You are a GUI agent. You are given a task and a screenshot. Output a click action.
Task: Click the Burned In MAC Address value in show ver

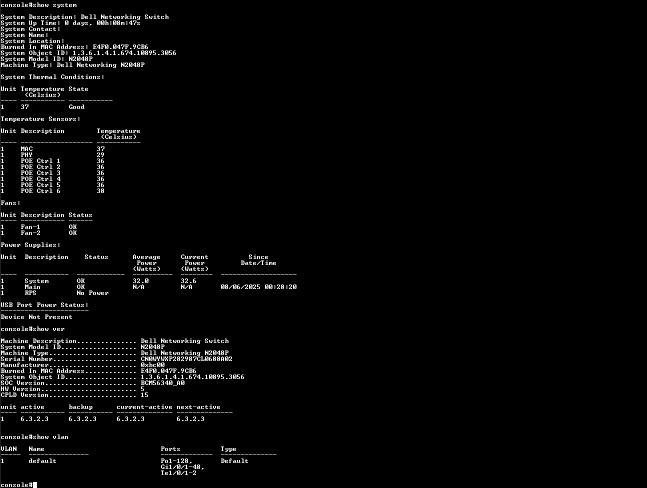[168, 371]
